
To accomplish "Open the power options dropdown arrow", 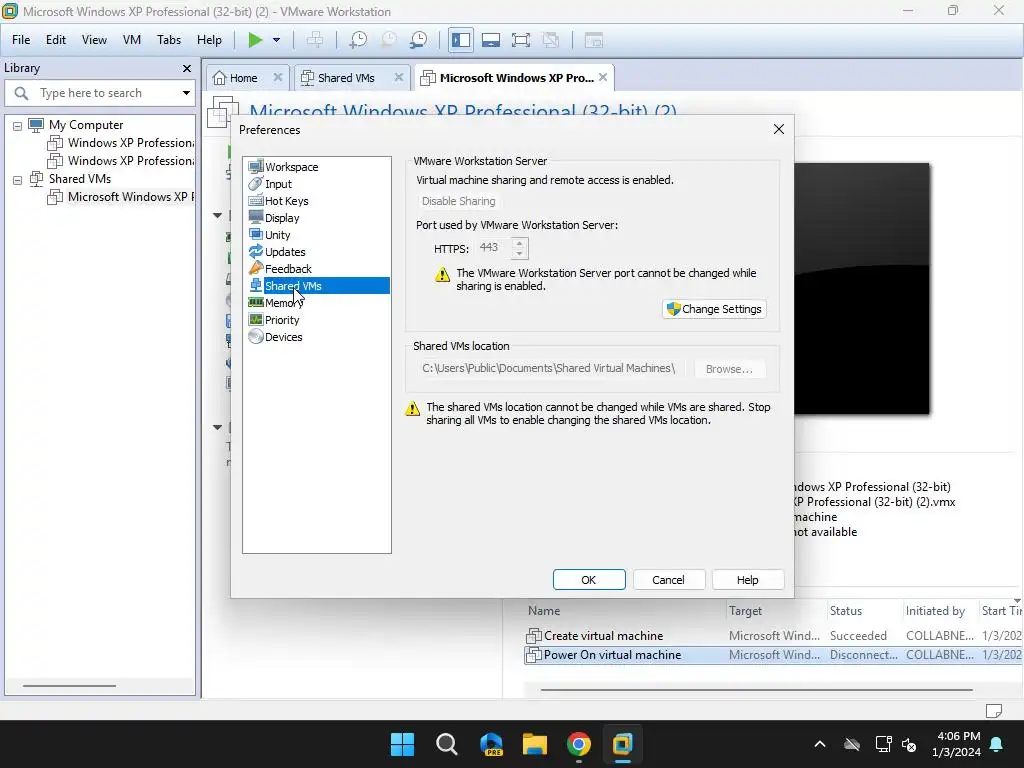I will tap(276, 40).
